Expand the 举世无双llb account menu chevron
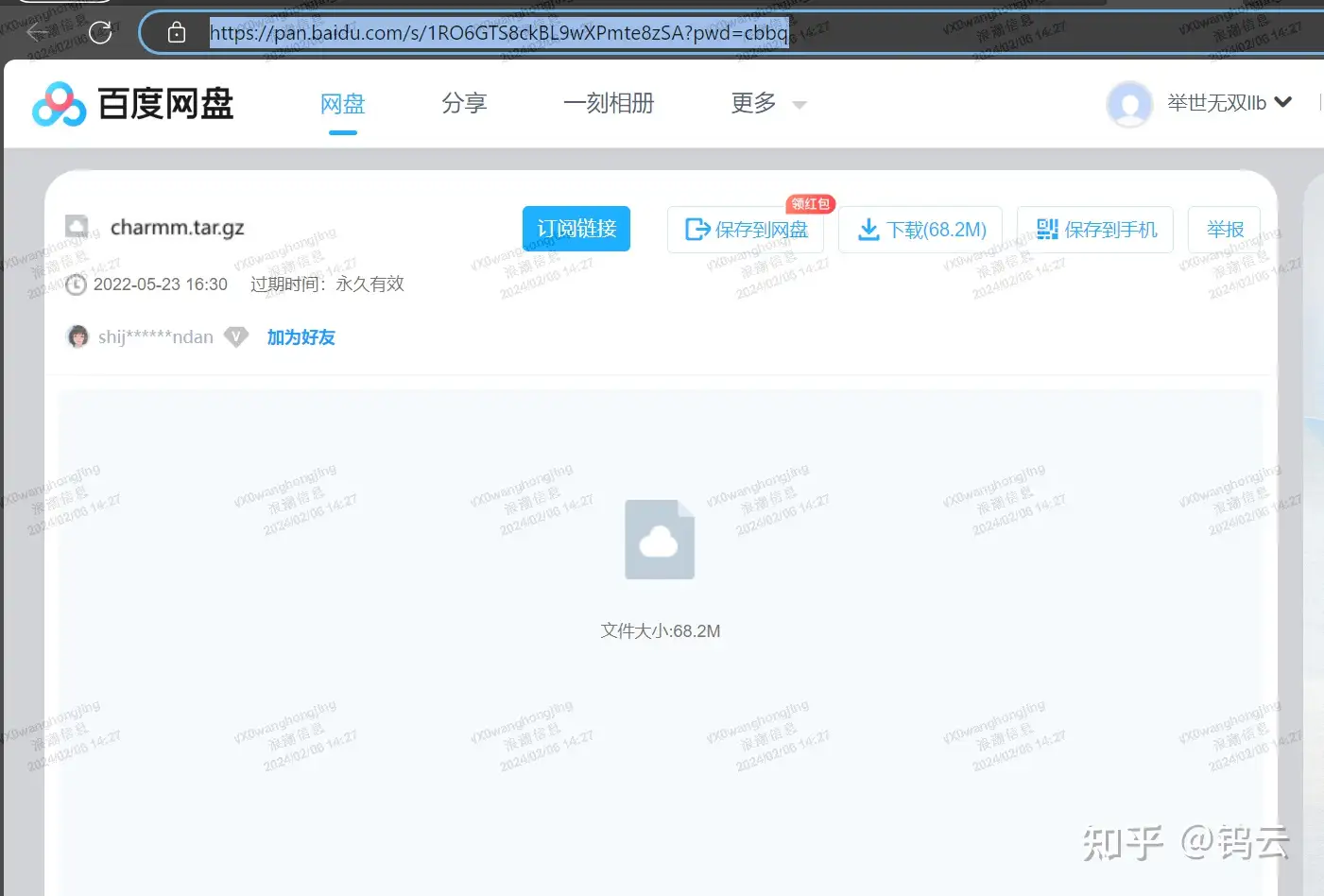The image size is (1324, 896). pos(1282,103)
